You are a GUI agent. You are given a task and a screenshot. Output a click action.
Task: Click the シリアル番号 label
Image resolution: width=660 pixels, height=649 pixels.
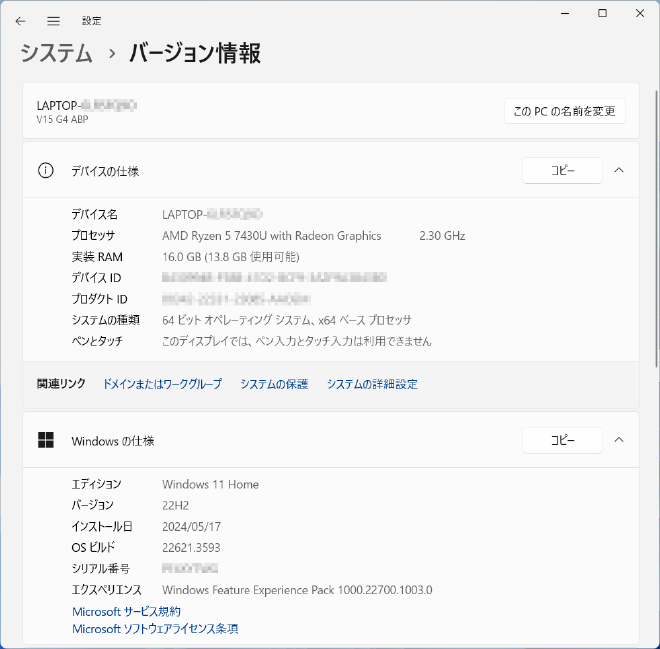click(101, 569)
